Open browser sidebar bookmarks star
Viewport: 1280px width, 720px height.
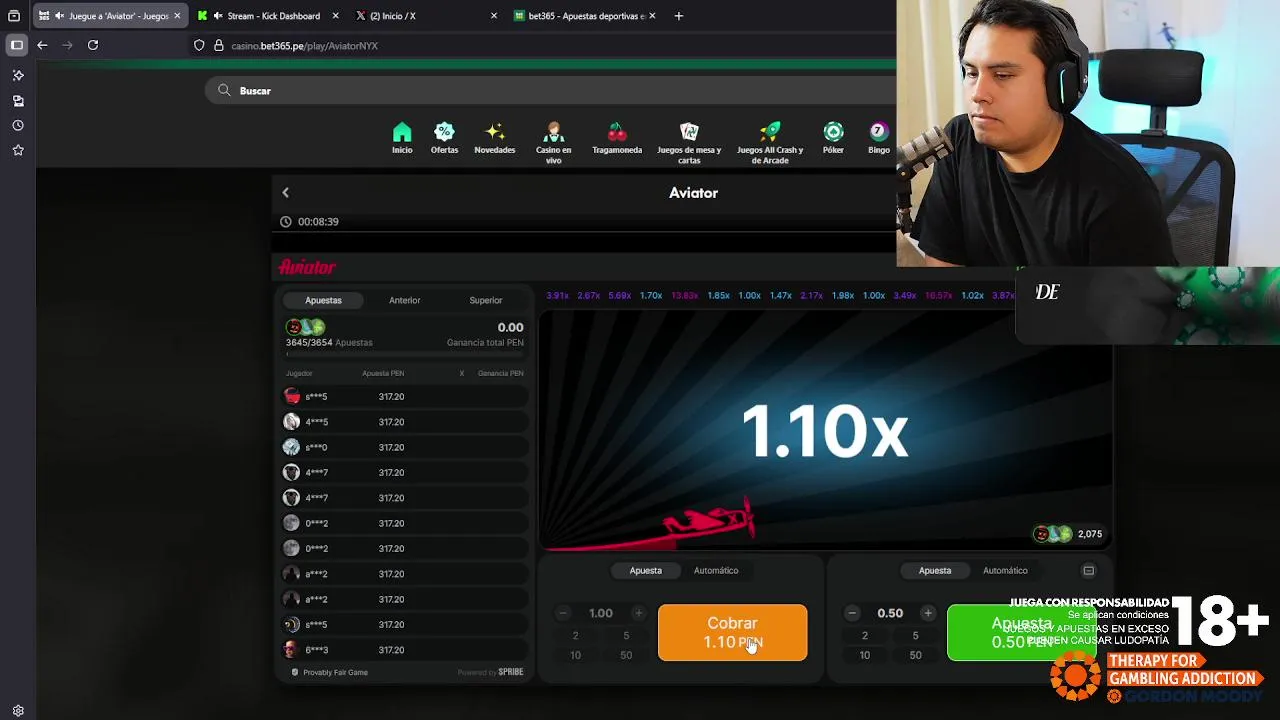[x=18, y=150]
